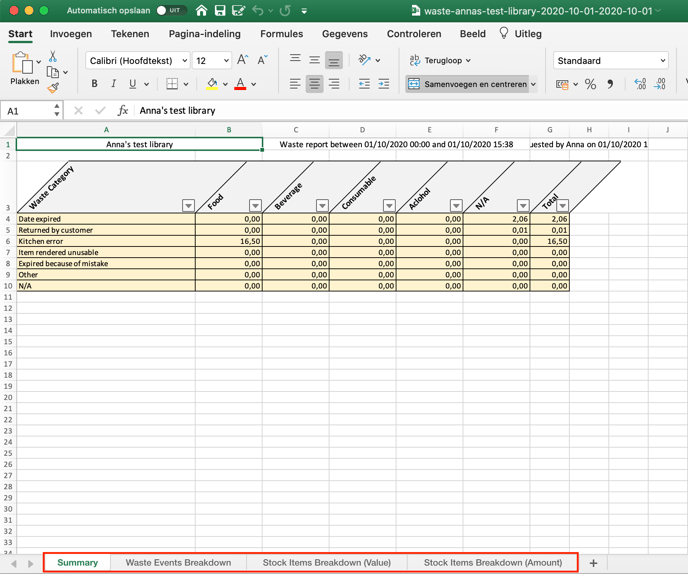
Task: Click the Save icon in title bar
Action: pyautogui.click(x=220, y=11)
